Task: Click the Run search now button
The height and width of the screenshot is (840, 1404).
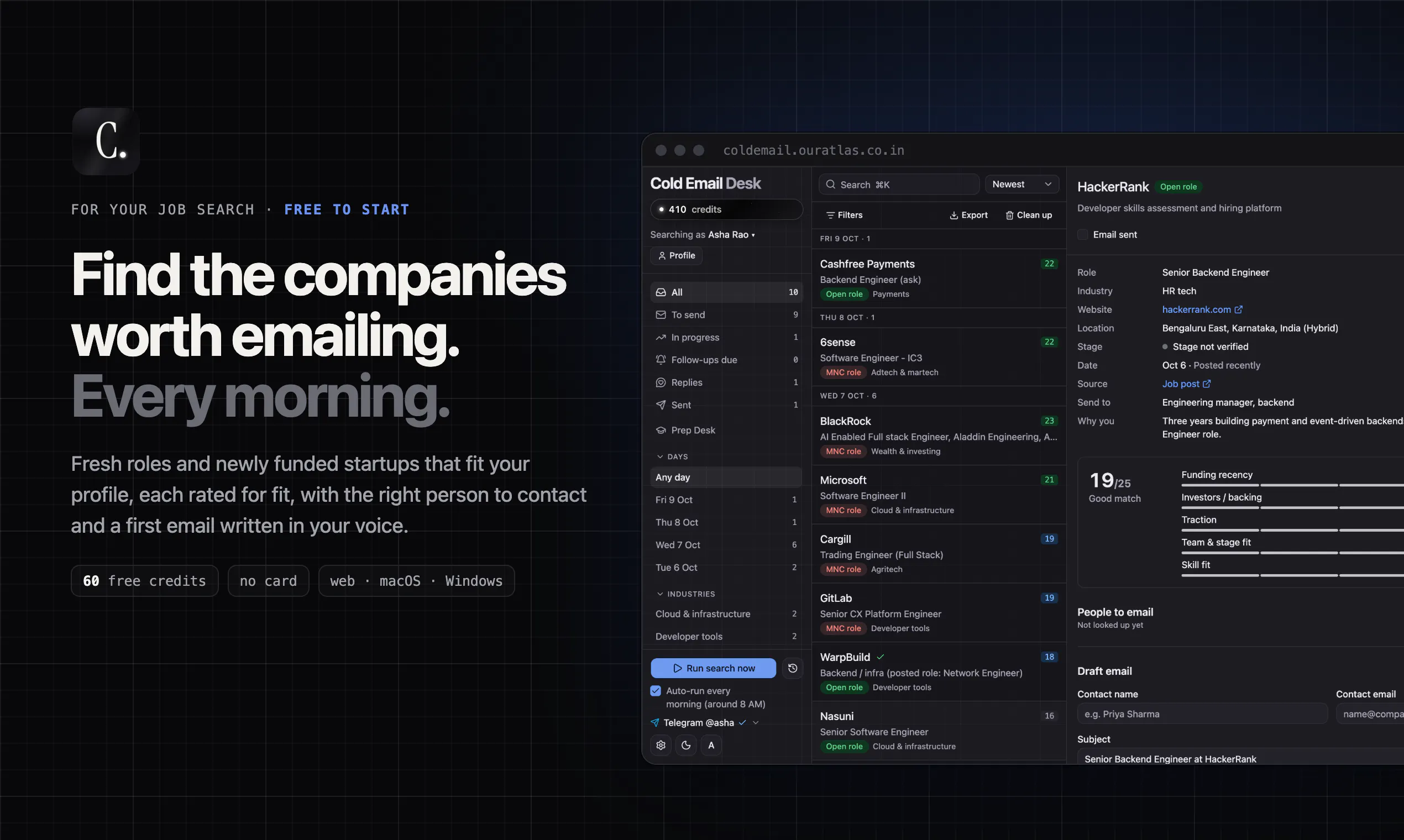Action: coord(713,669)
